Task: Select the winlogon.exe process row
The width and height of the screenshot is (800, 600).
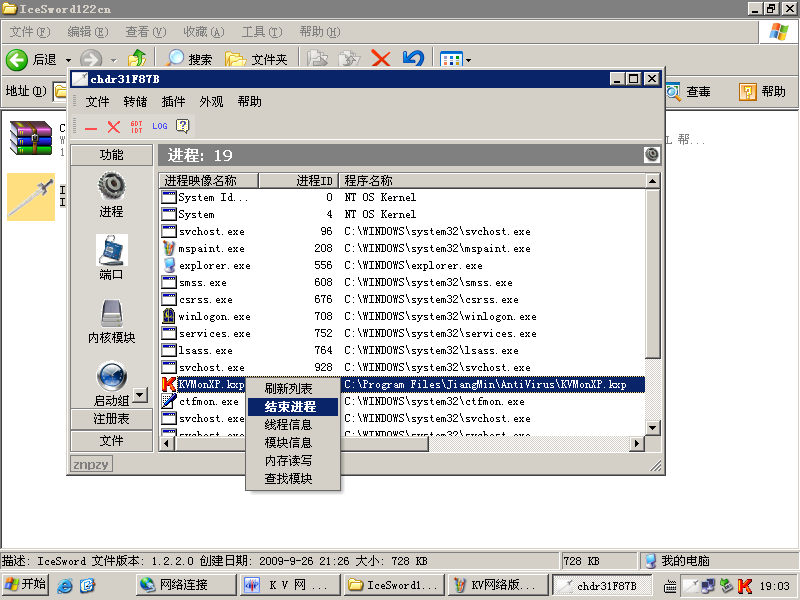Action: coord(403,316)
